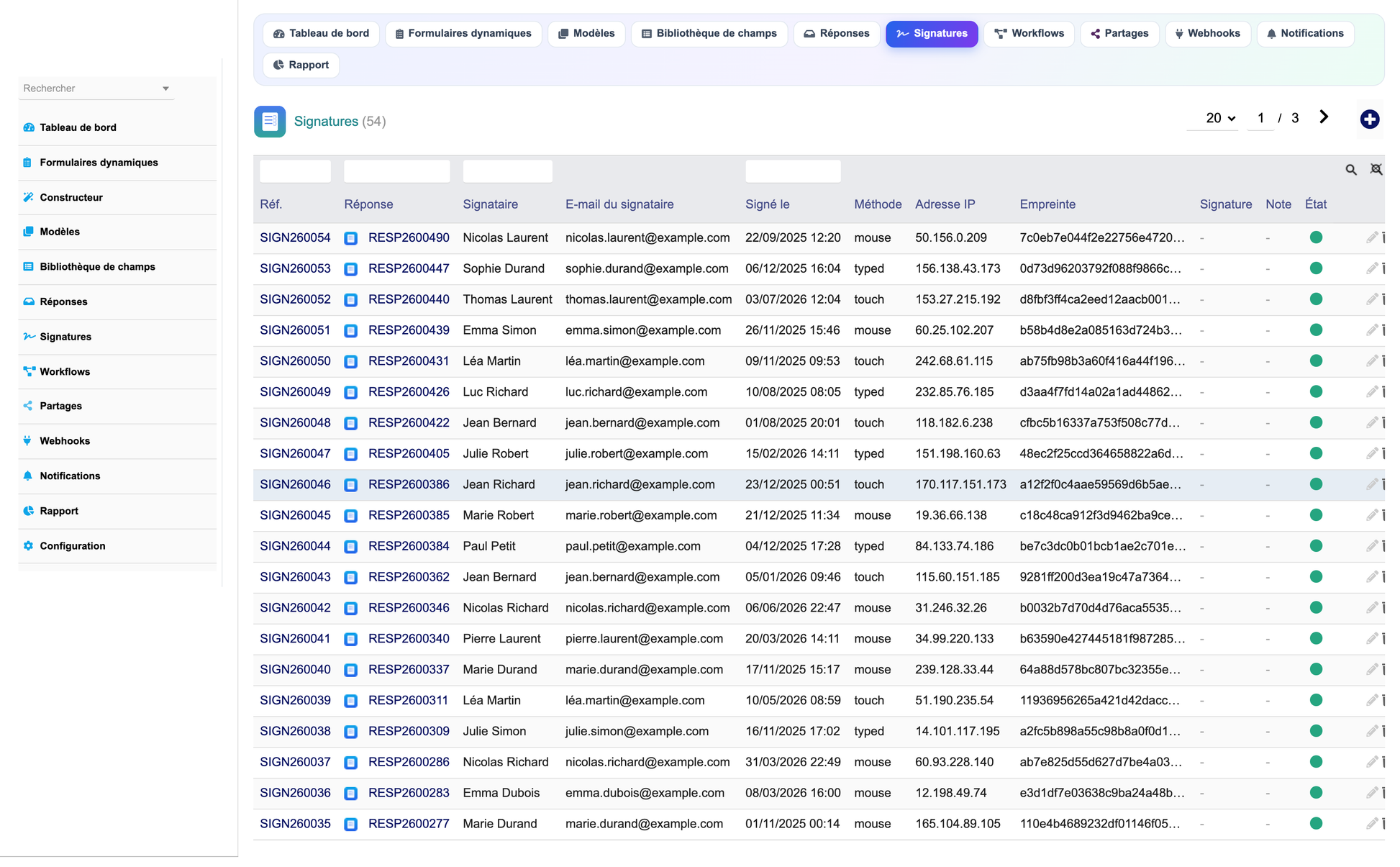Viewport: 1400px width, 867px height.
Task: Click the Signé le filter input field
Action: tap(793, 171)
